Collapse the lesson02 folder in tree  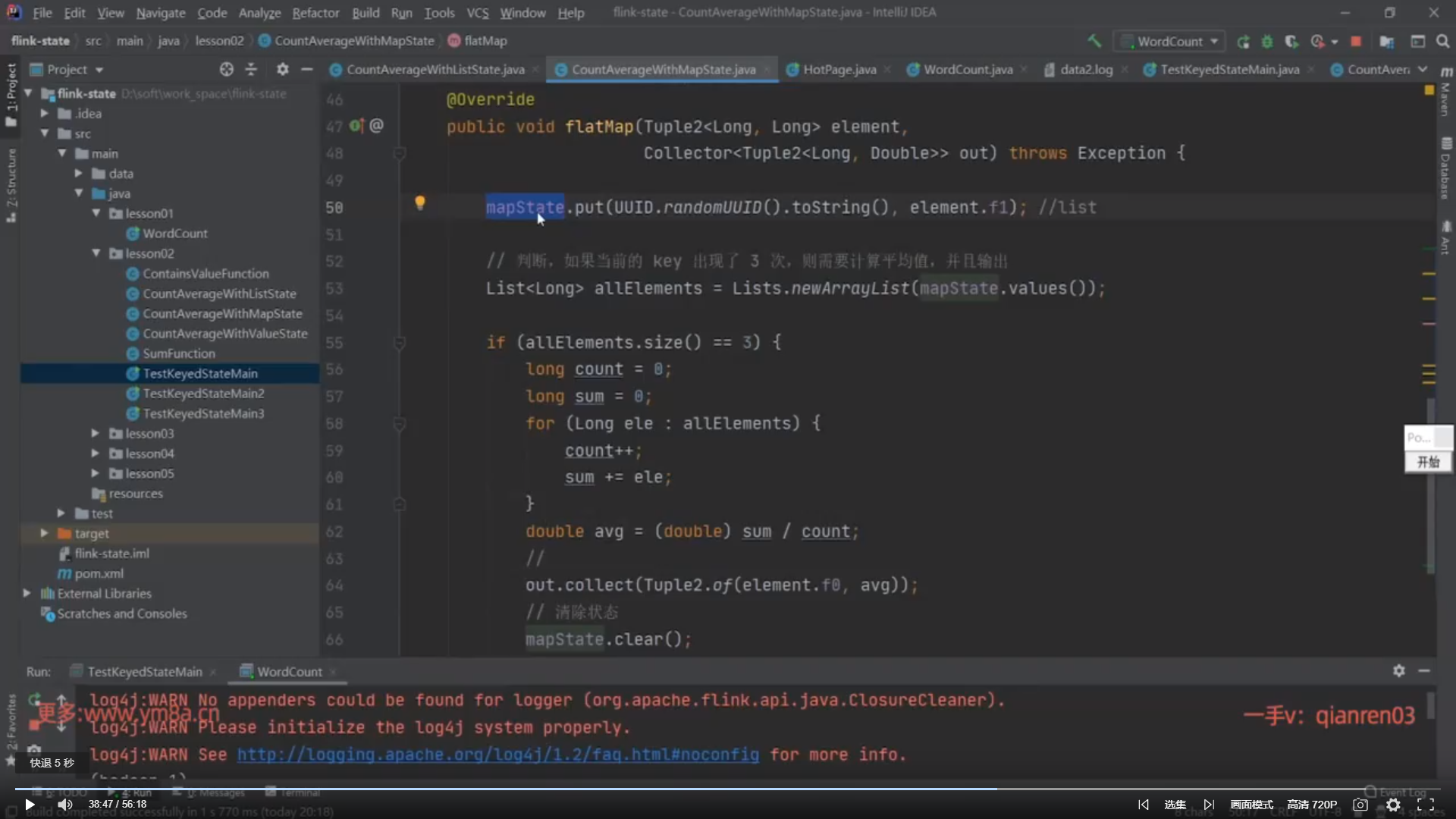point(96,253)
